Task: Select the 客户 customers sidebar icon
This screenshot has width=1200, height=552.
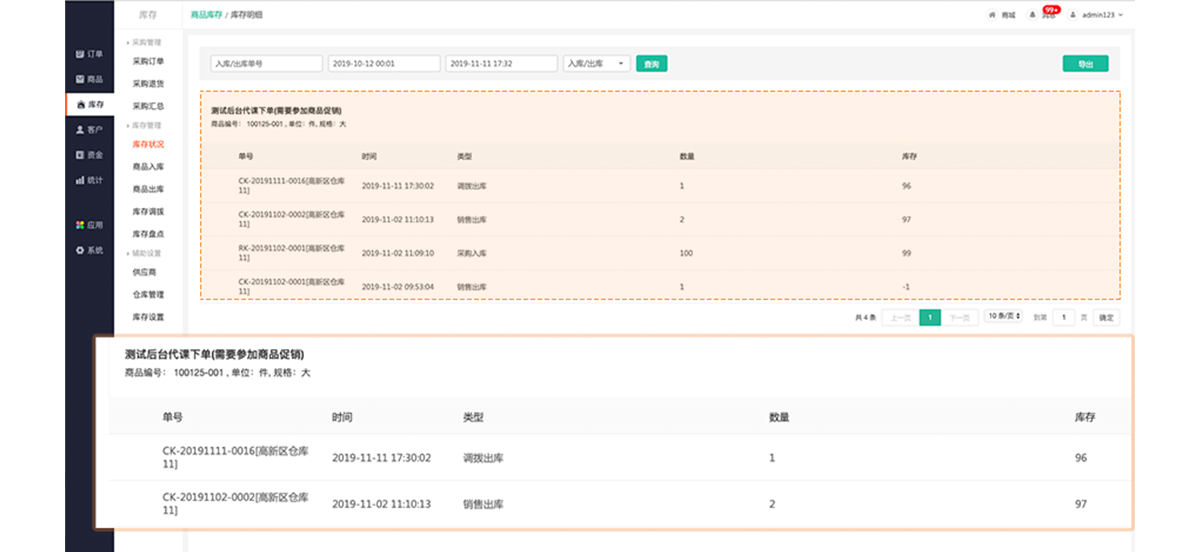Action: 80,130
